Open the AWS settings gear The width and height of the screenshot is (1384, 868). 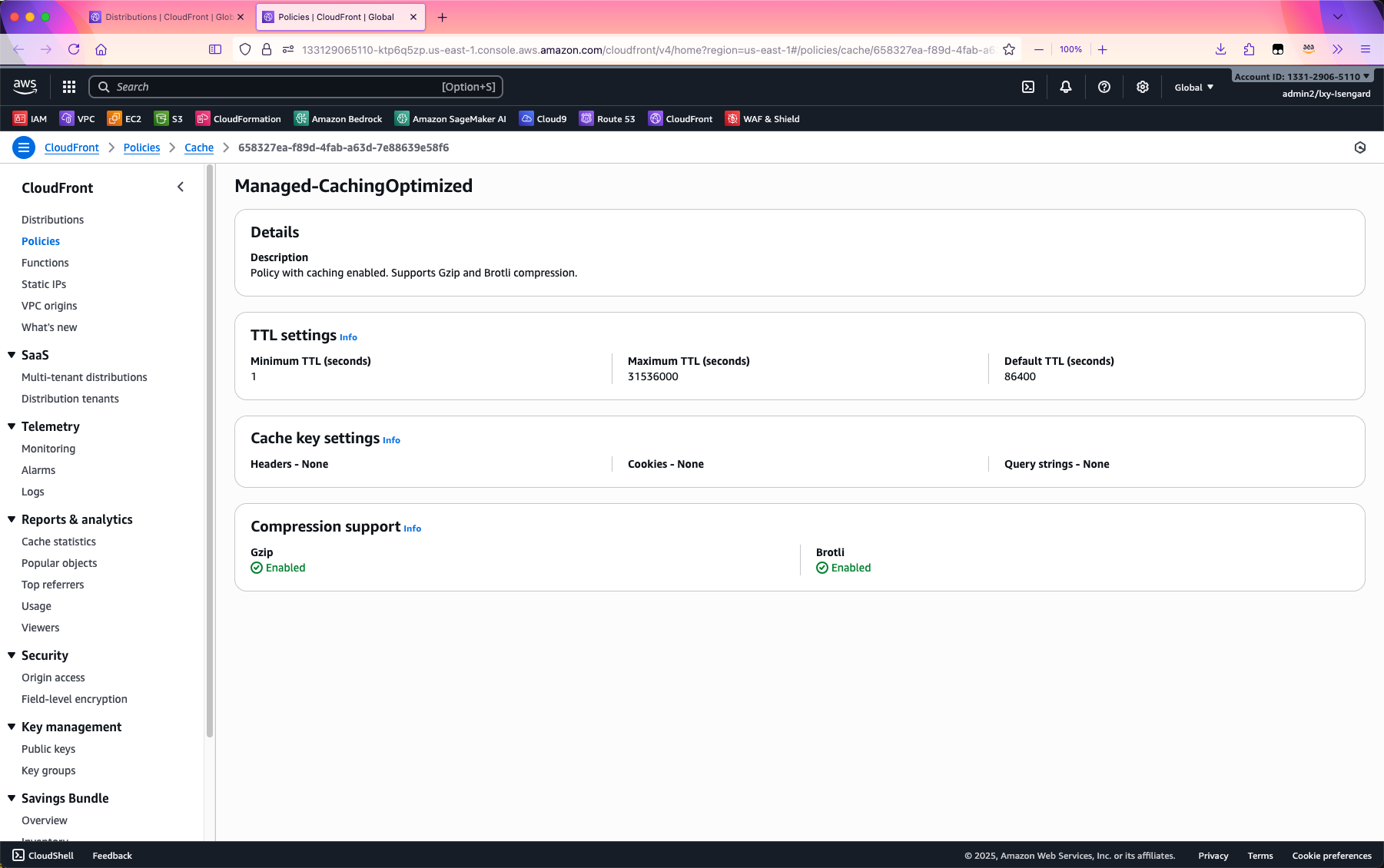tap(1143, 87)
